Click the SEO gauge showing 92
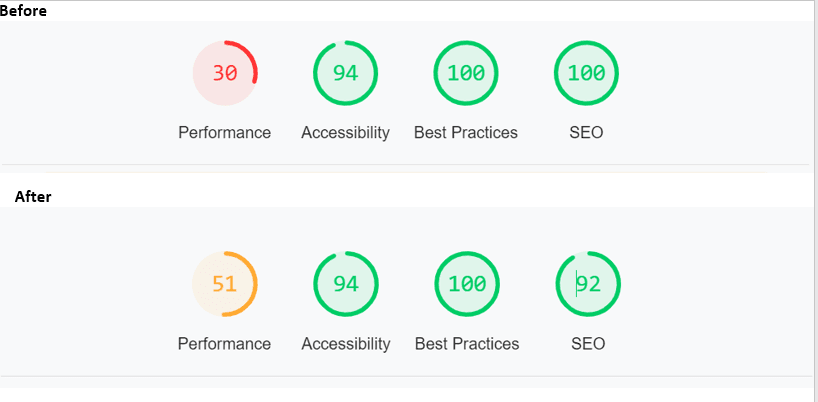 point(588,284)
